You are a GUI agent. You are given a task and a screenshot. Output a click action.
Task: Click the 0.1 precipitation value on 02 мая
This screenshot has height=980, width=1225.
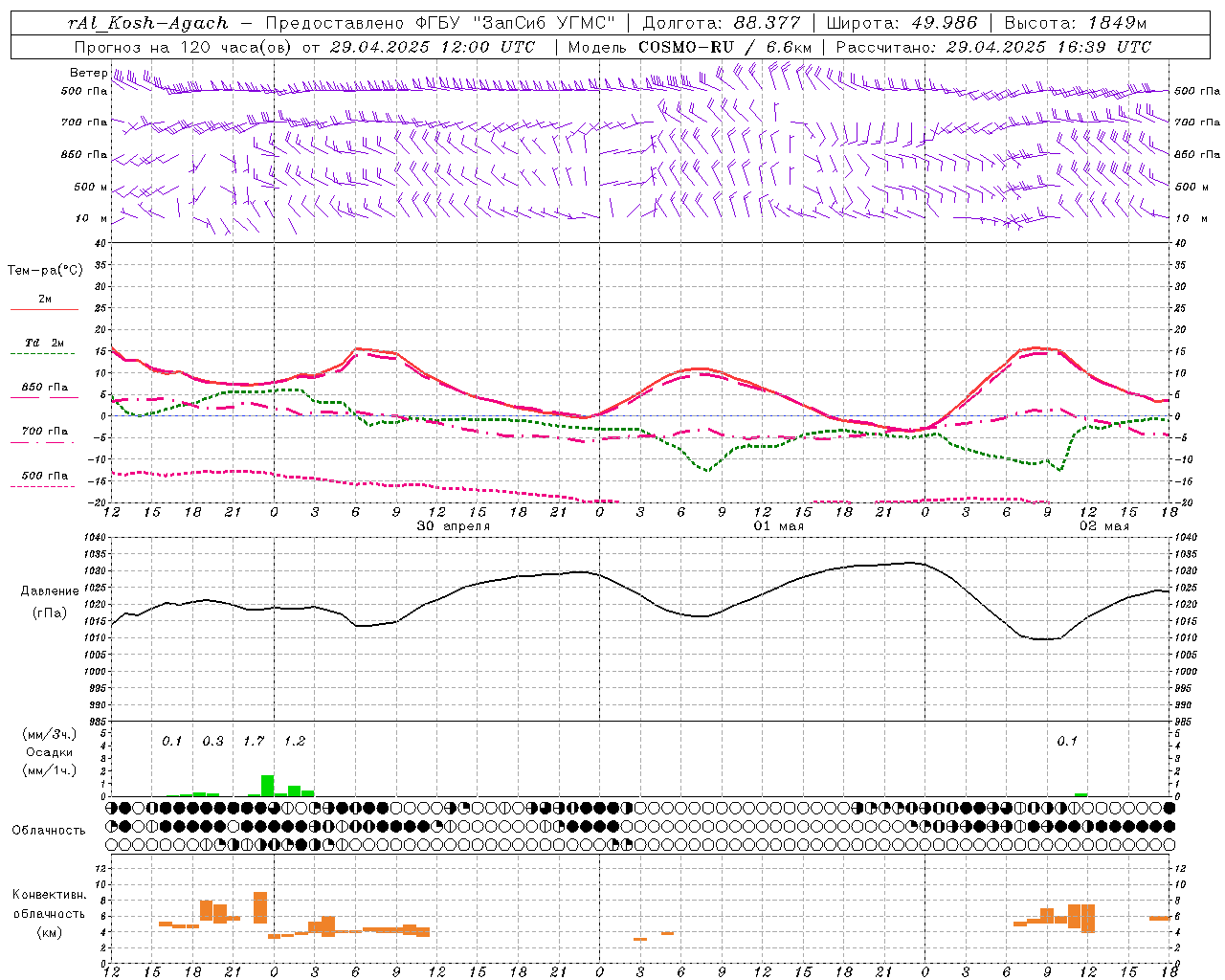1067,742
